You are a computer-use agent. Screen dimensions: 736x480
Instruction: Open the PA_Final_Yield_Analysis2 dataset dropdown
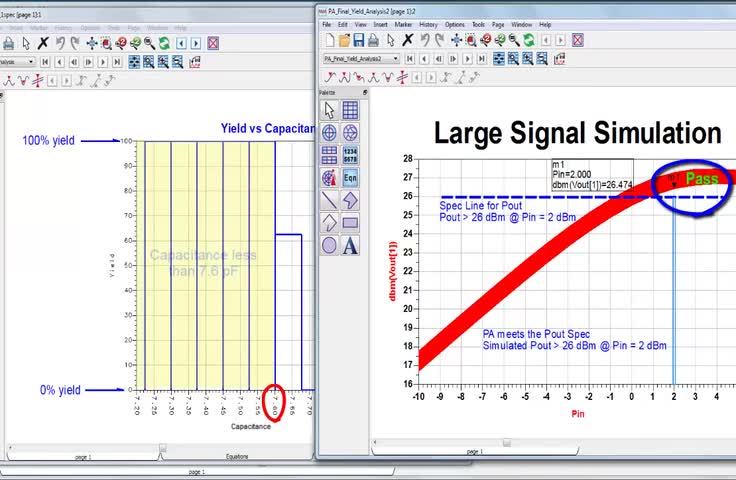point(396,59)
